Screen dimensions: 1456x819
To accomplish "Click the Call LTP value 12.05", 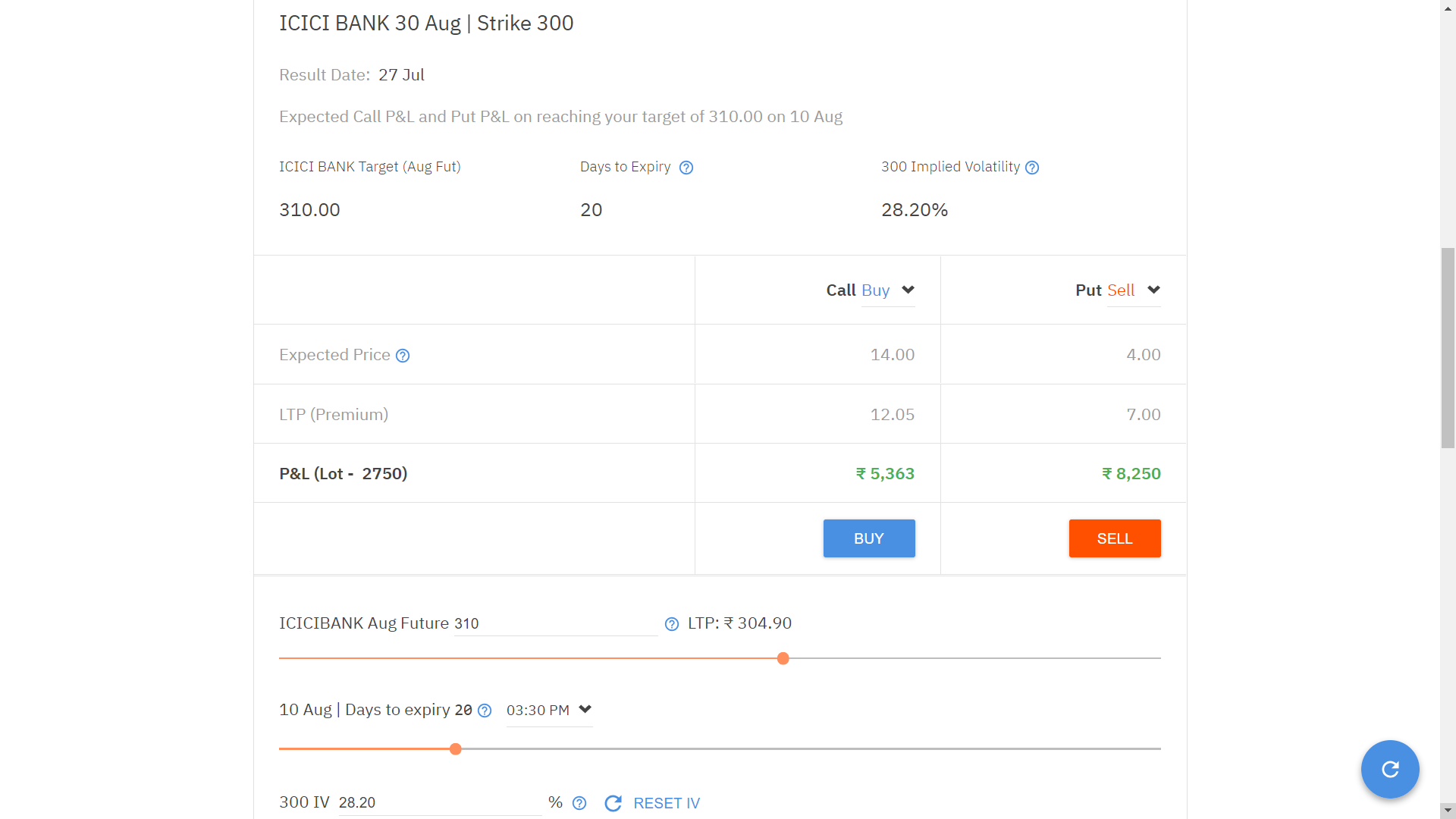I will pyautogui.click(x=893, y=415).
